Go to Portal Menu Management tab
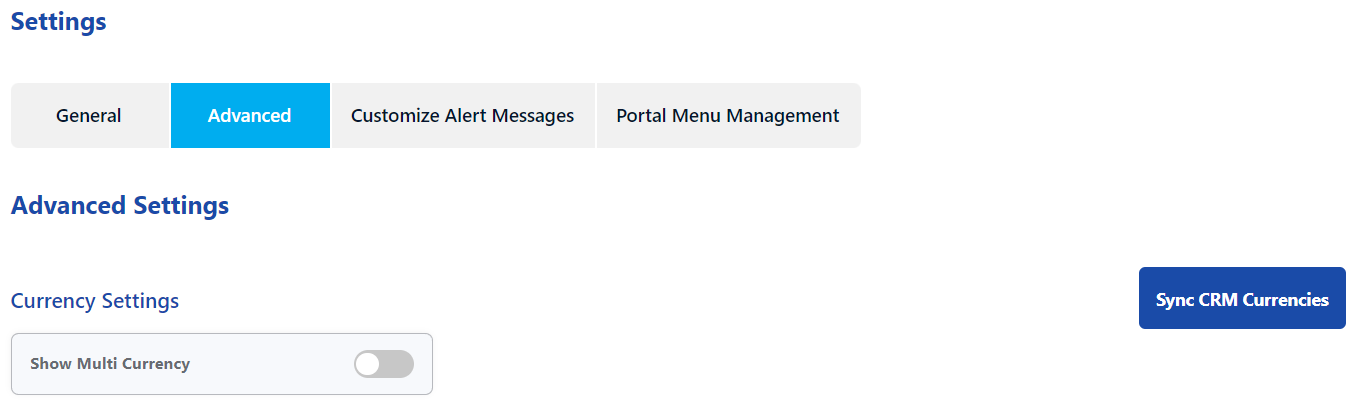 click(728, 116)
